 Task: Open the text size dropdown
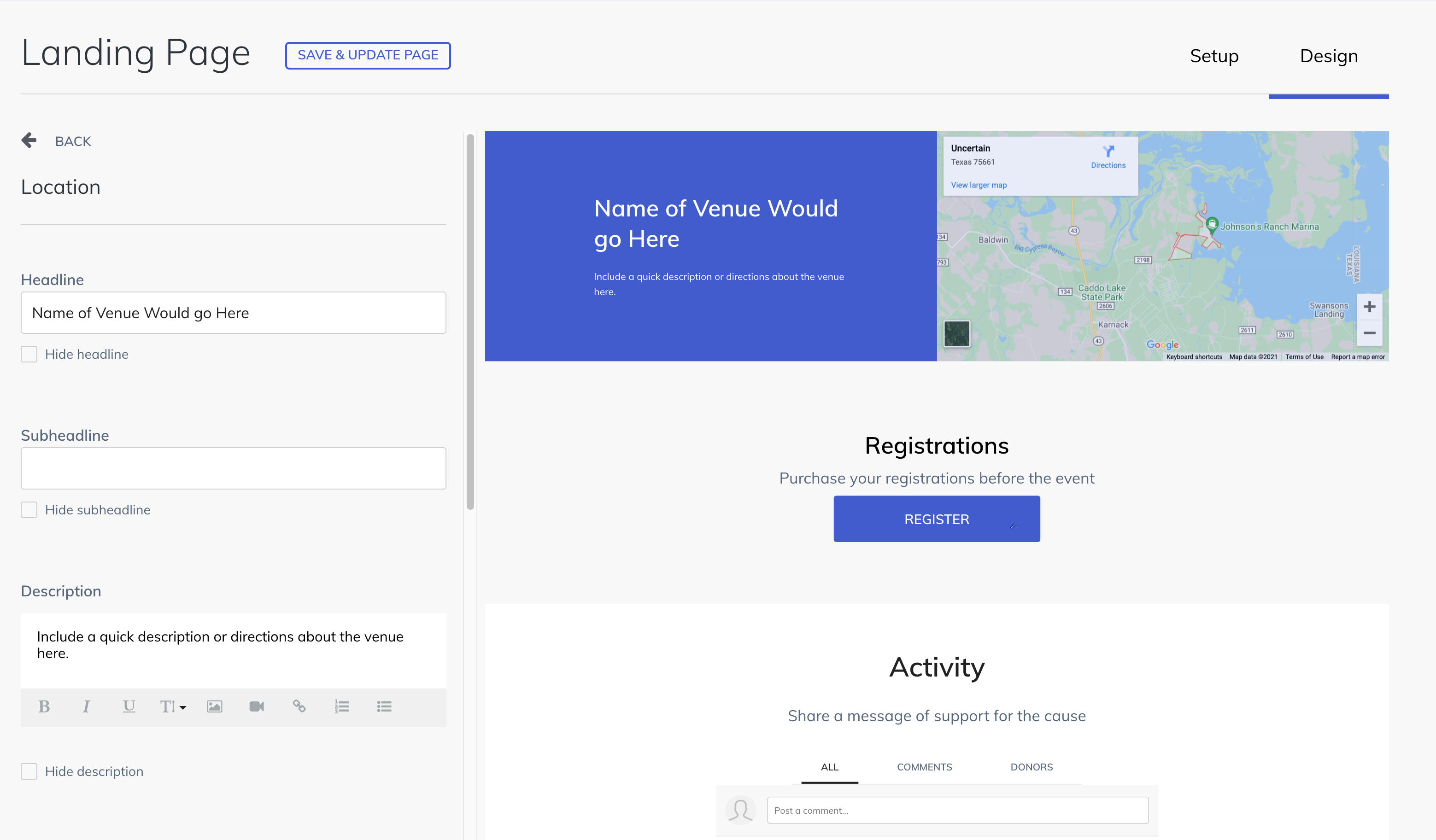[173, 707]
